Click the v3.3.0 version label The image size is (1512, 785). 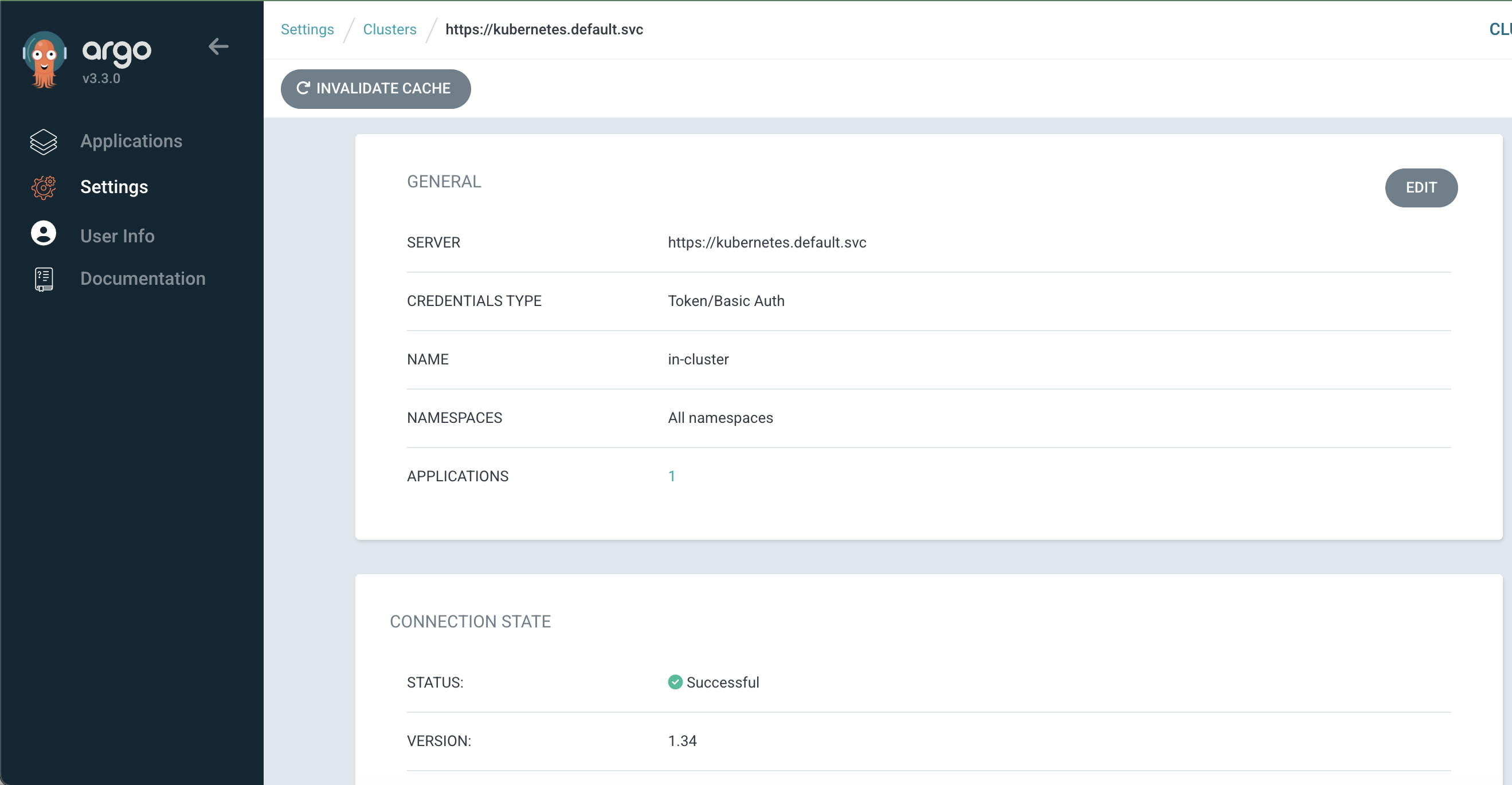[101, 78]
